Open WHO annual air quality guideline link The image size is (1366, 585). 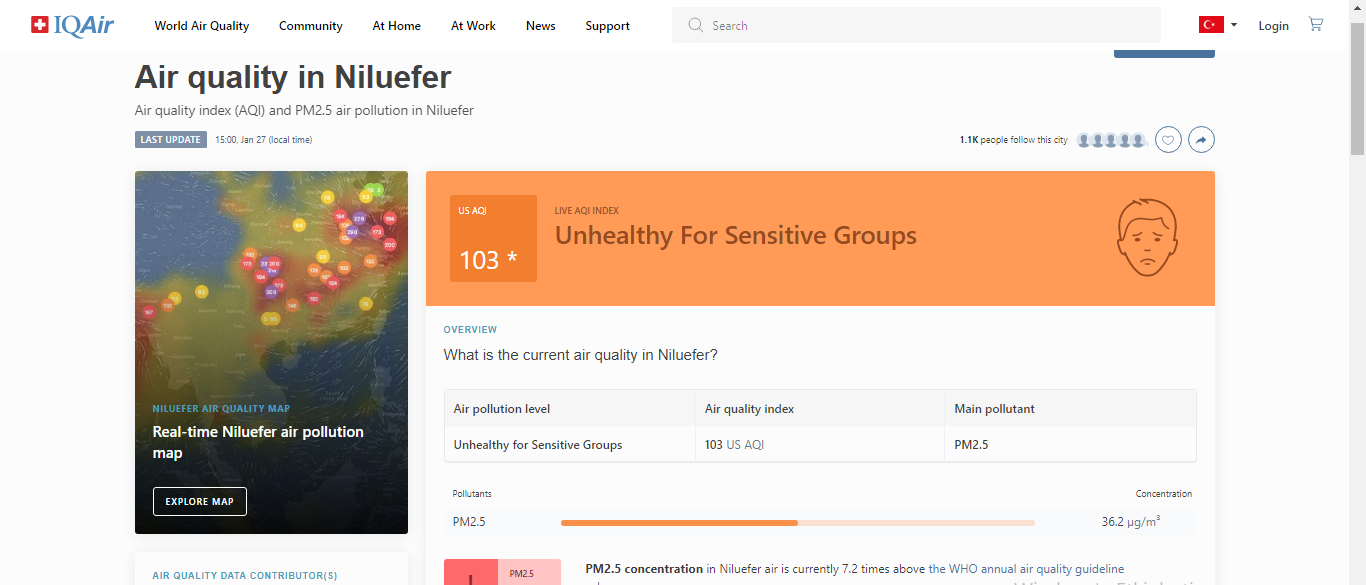(1026, 569)
